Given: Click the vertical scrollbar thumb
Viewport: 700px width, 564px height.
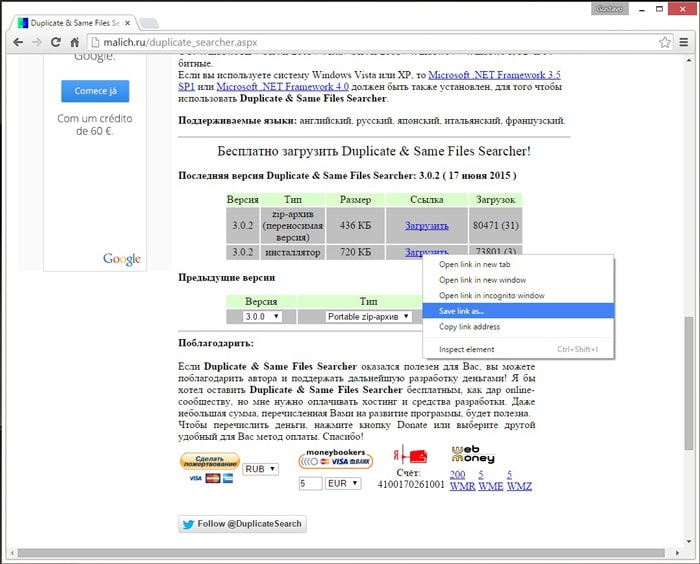Looking at the screenshot, I should (689, 383).
